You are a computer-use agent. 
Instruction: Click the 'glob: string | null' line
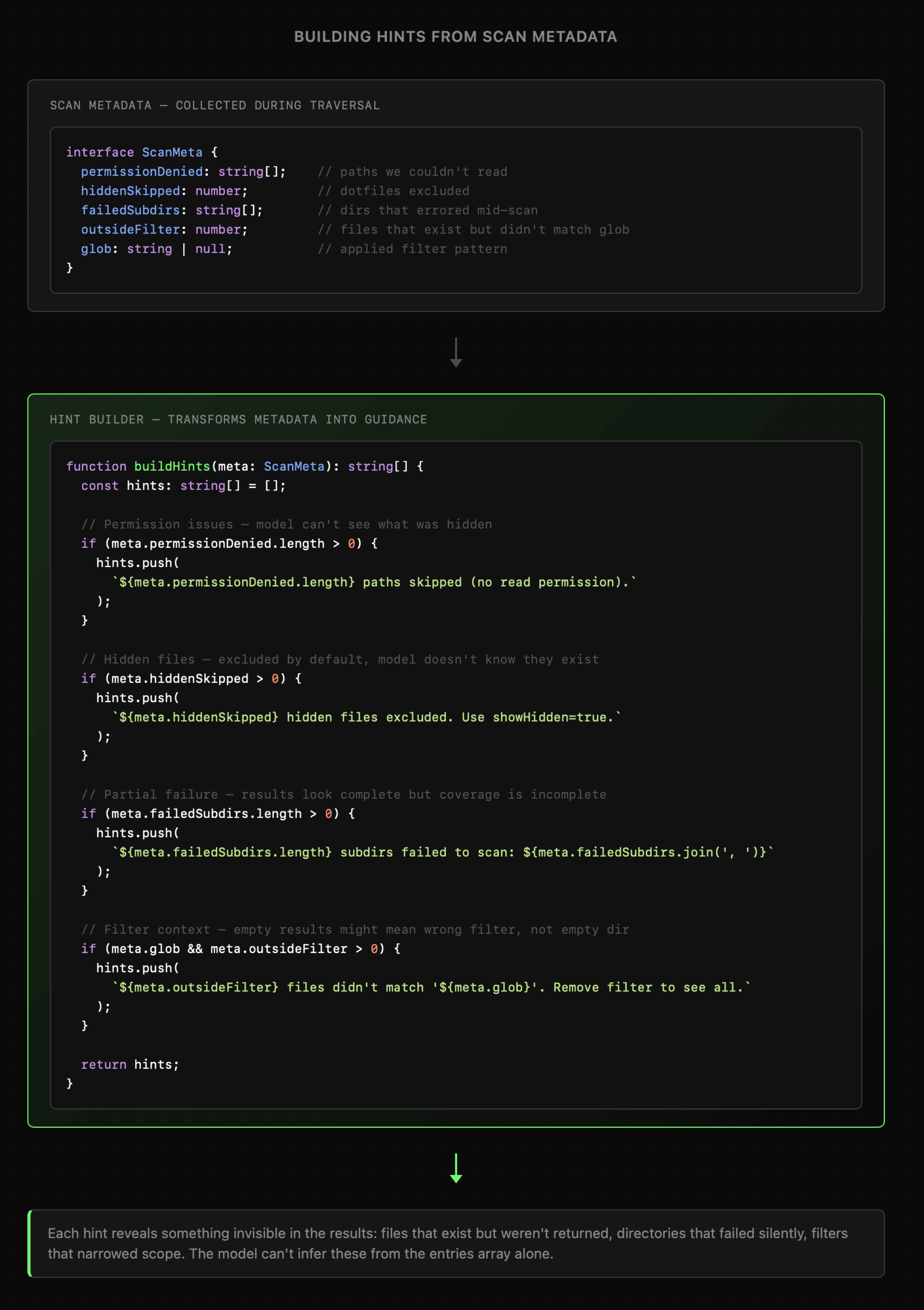point(156,249)
